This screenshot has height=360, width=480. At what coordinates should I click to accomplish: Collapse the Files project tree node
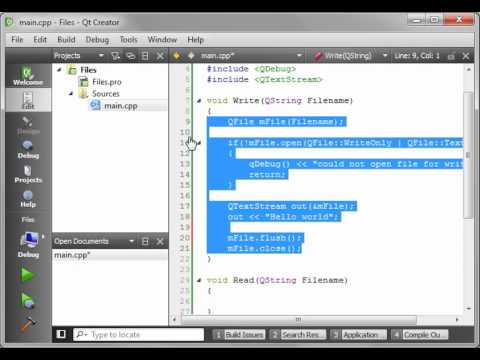59,70
